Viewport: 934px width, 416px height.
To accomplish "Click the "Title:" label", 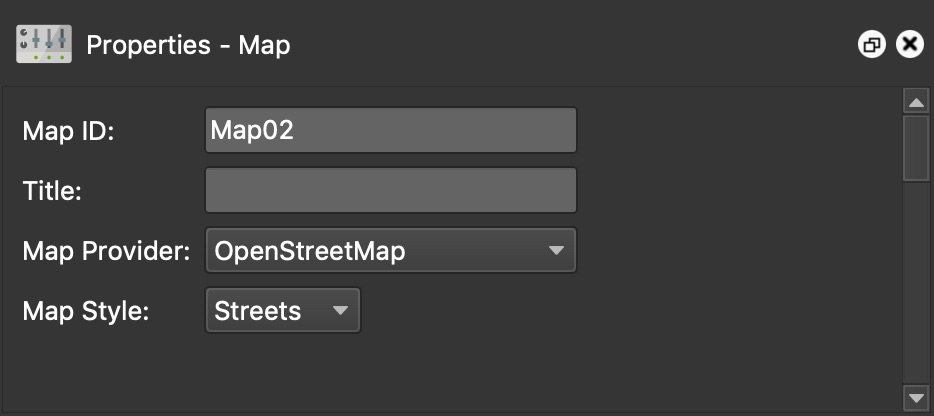I will [x=52, y=191].
